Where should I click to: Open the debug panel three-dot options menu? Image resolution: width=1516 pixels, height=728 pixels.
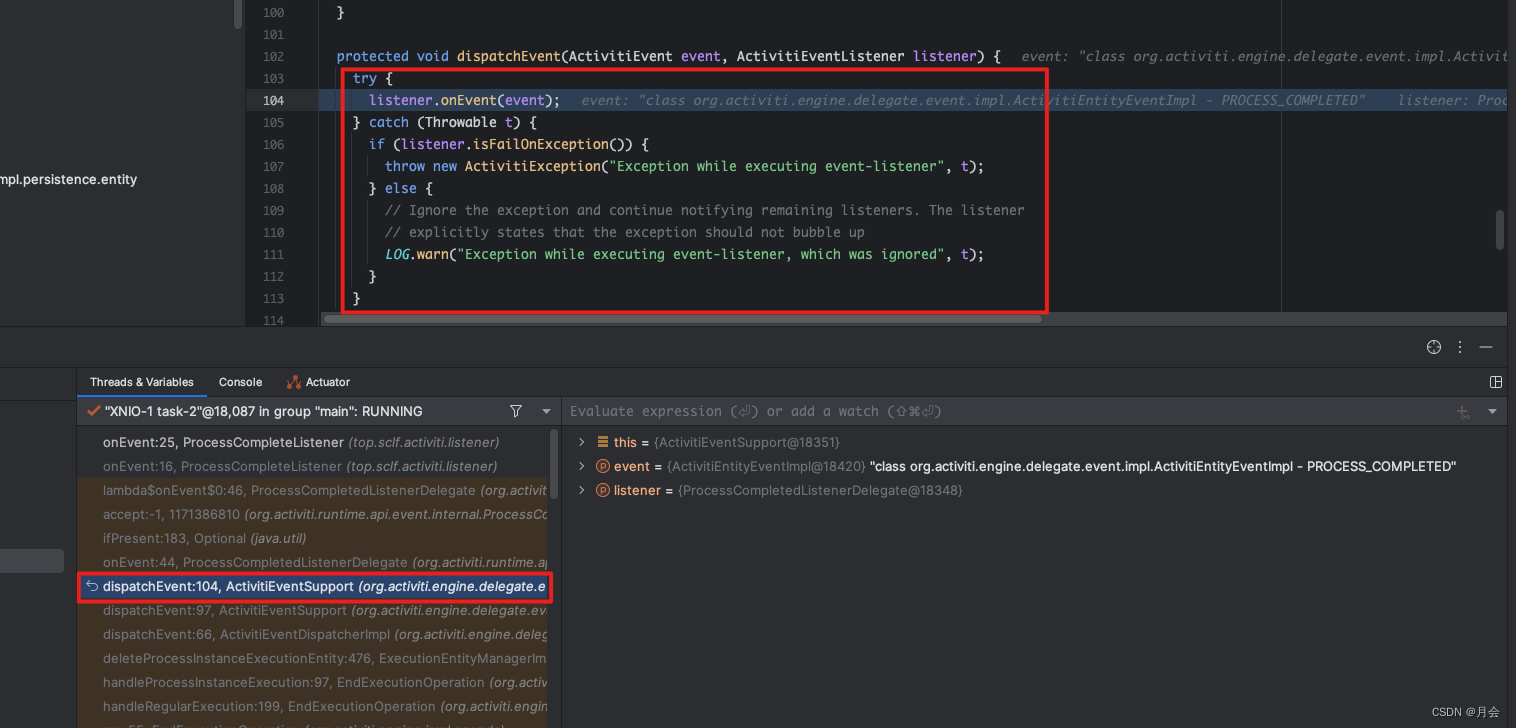[1461, 347]
